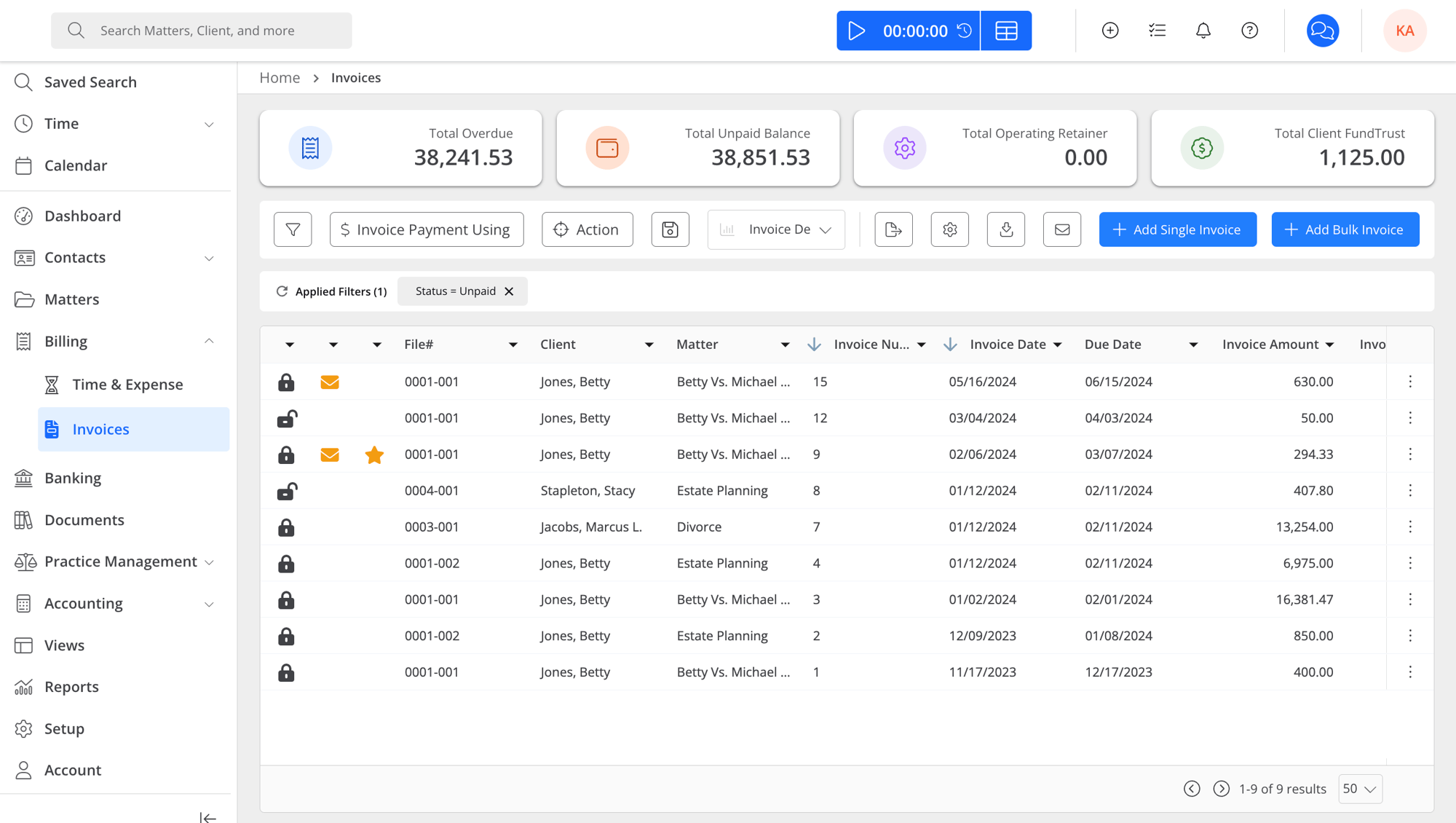The width and height of the screenshot is (1456, 823).
Task: Open the Reports section in sidebar
Action: tap(71, 686)
